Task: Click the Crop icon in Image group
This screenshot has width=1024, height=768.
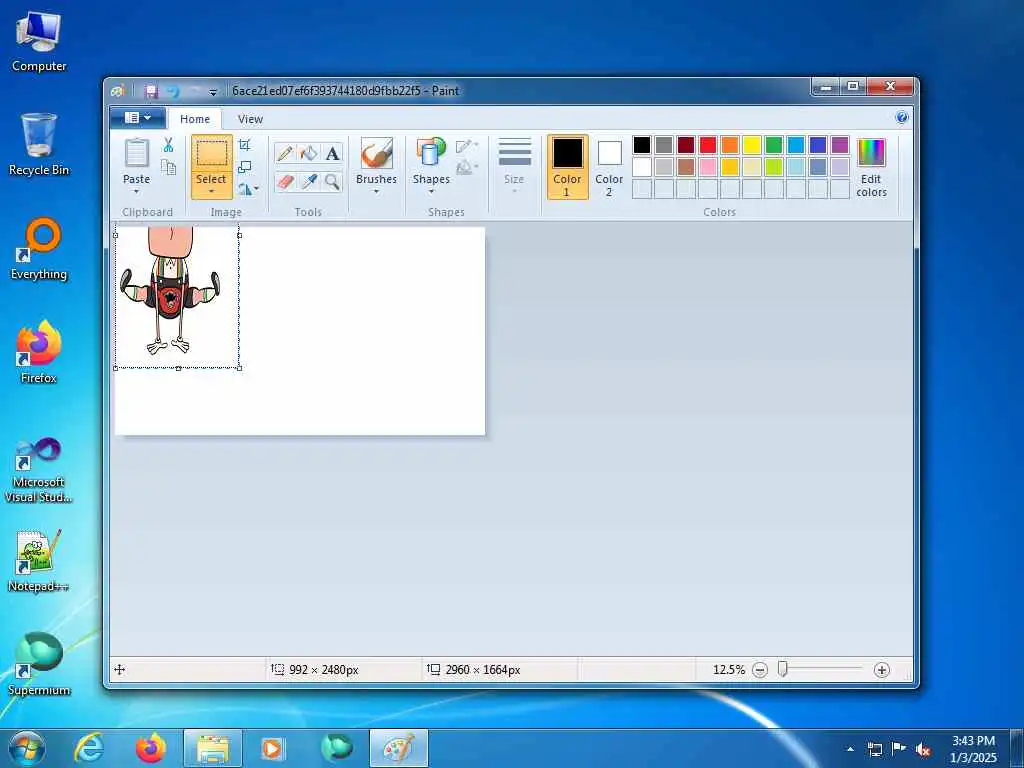Action: coord(245,144)
